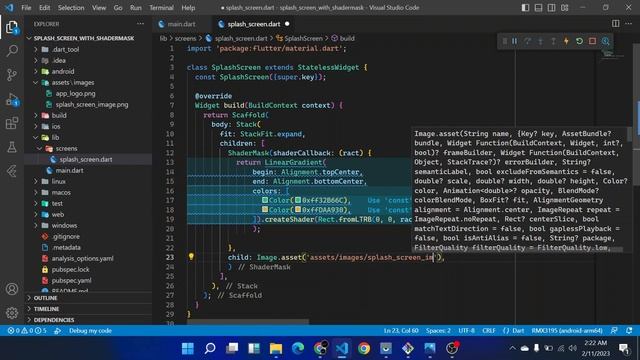Select the splash_screen.dart editor tab
The image size is (640, 360).
[x=253, y=24]
